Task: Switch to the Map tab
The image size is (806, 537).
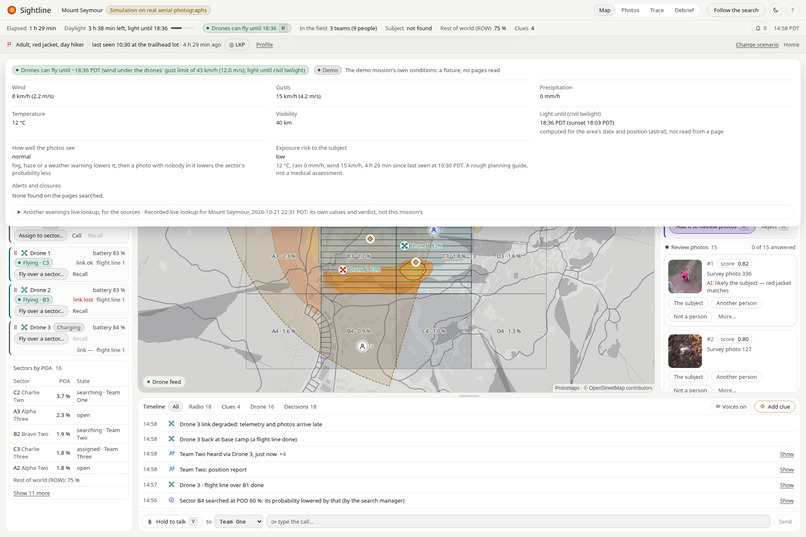Action: click(604, 10)
